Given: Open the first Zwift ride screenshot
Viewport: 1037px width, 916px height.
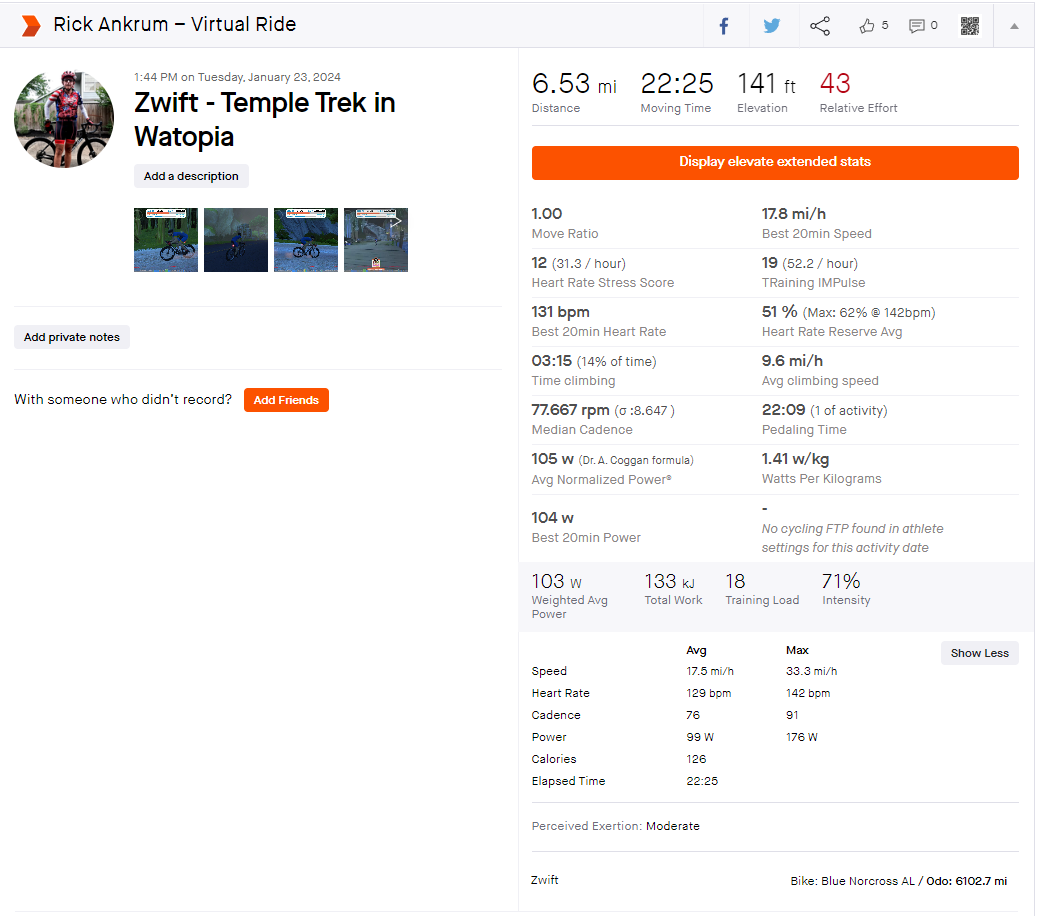Looking at the screenshot, I should click(x=166, y=240).
